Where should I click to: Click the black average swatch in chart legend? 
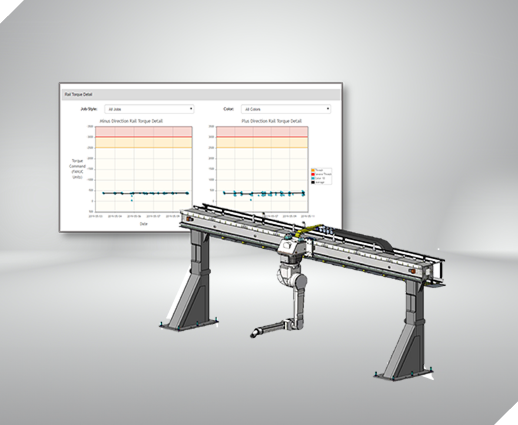pyautogui.click(x=313, y=182)
